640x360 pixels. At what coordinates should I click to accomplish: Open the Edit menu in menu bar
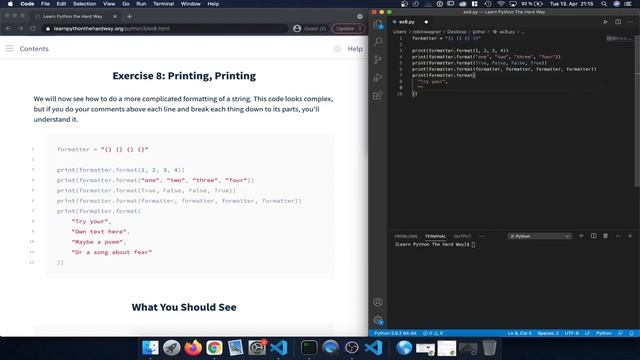point(61,4)
